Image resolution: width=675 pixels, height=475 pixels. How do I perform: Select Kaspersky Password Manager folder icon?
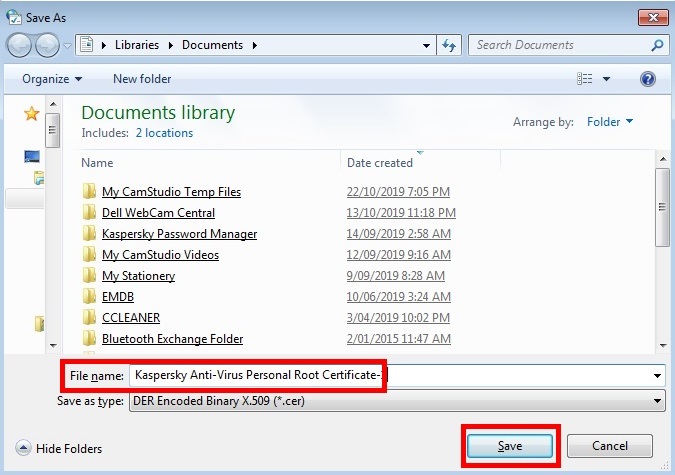(x=89, y=233)
